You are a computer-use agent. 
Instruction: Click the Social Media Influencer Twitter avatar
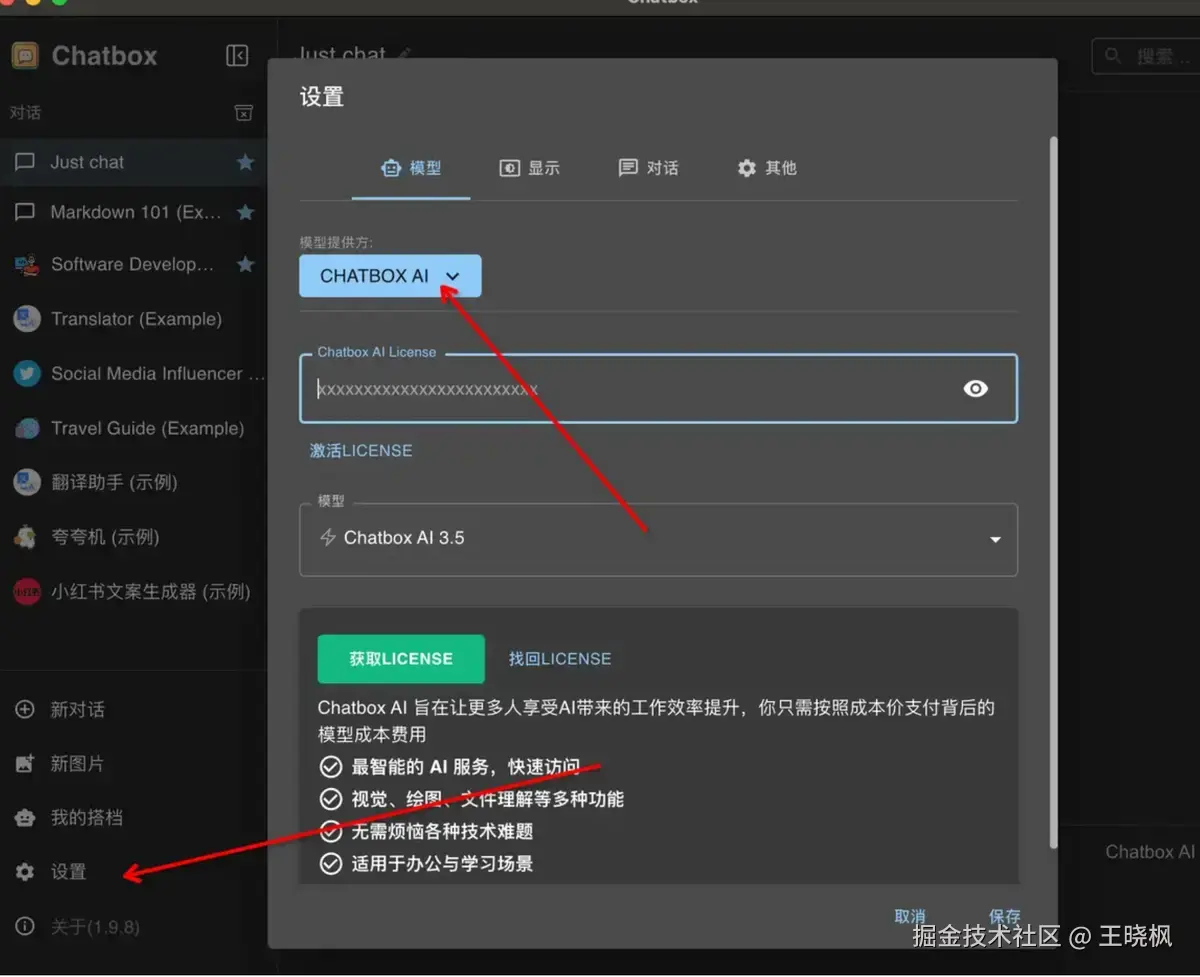pos(26,374)
